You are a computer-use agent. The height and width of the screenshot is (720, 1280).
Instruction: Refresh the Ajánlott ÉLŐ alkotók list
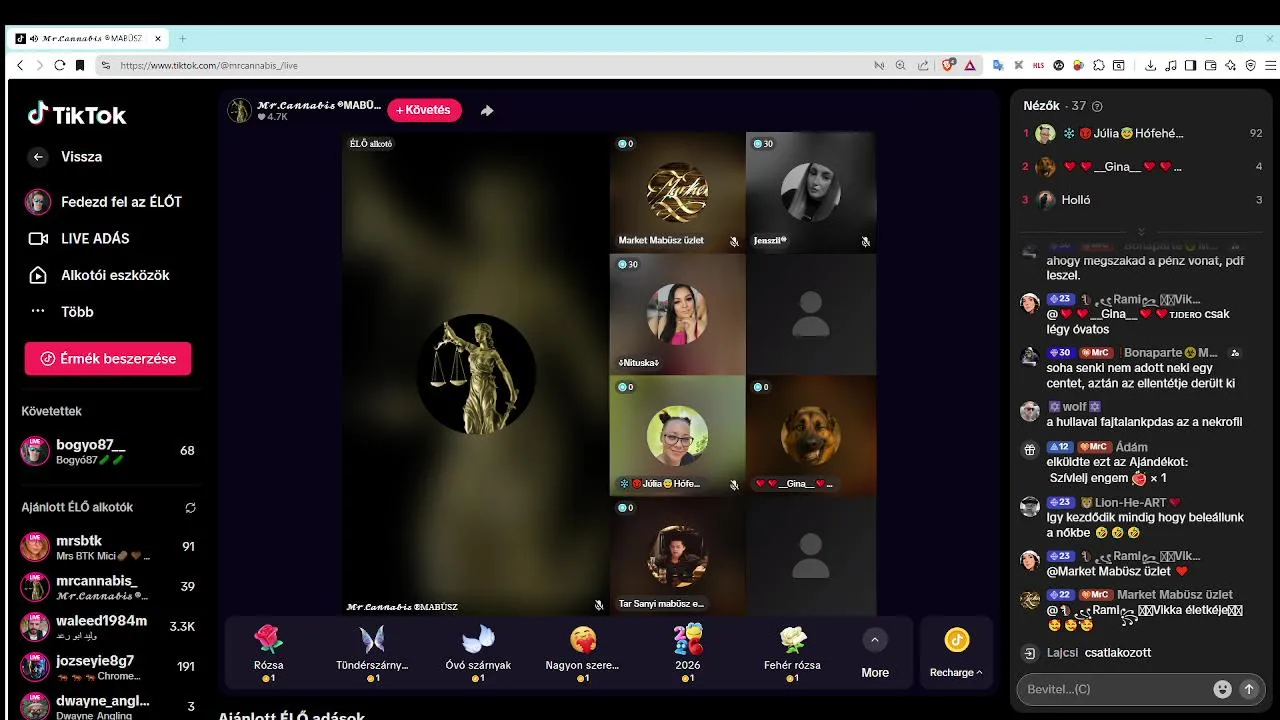coord(190,508)
